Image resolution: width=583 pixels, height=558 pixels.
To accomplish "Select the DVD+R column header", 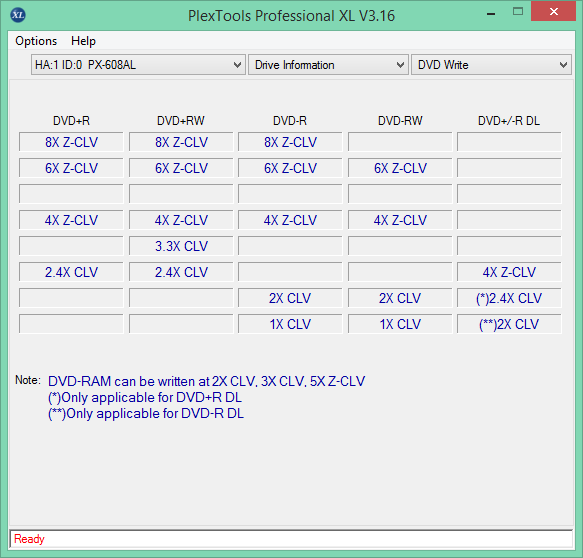I will coord(71,120).
